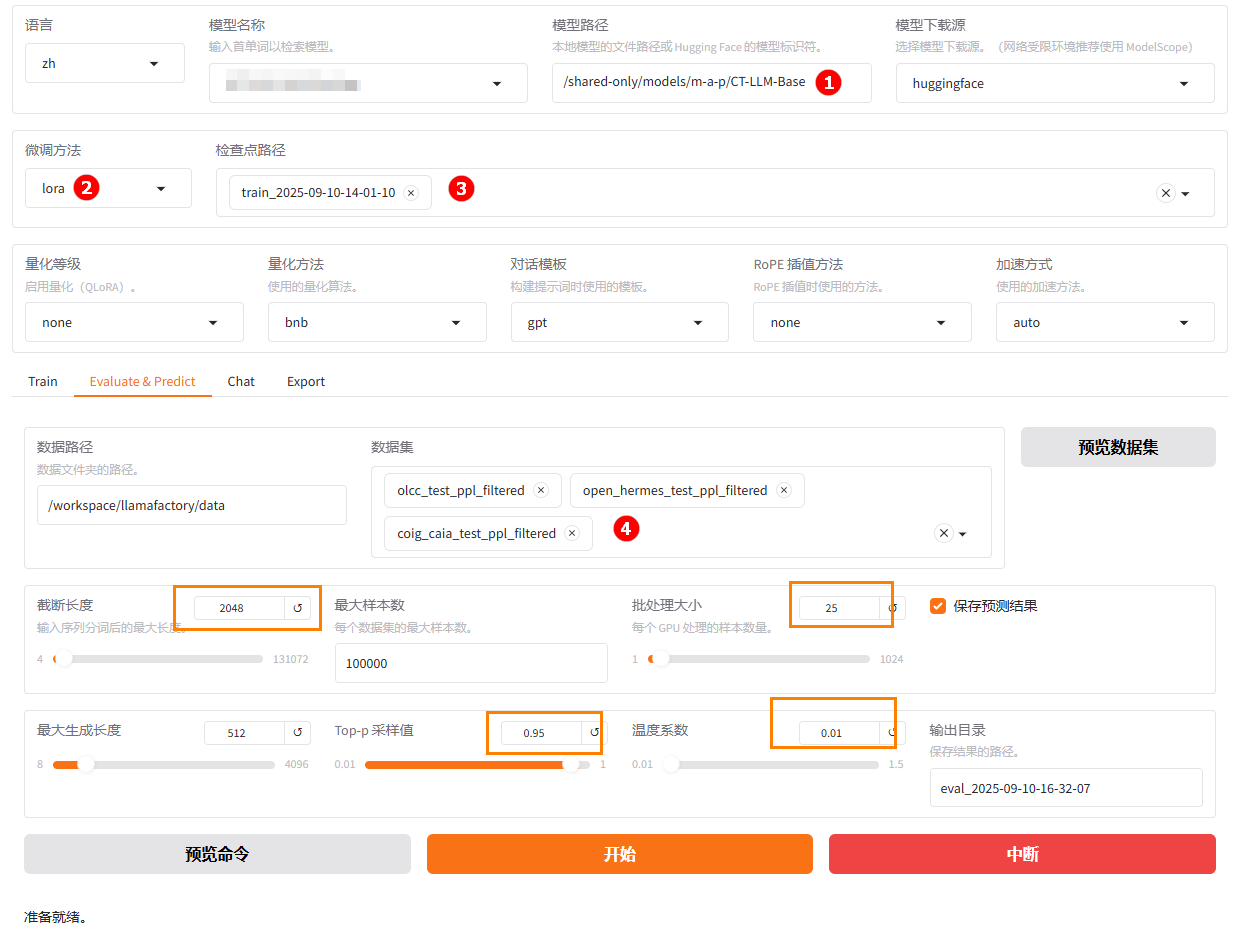Click the 开始 button
This screenshot has width=1245, height=934.
(619, 854)
